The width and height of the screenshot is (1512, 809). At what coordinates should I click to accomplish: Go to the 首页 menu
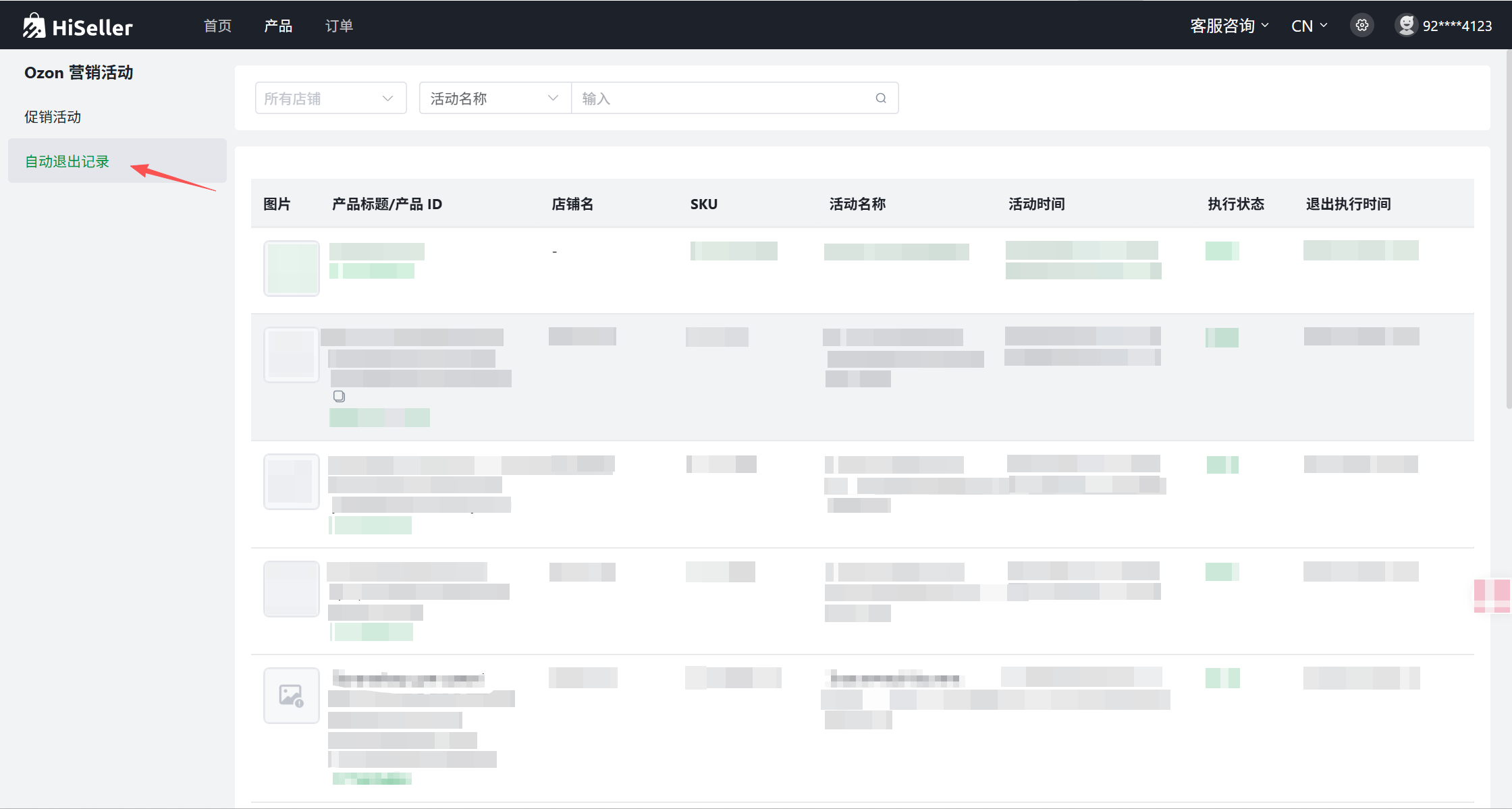pyautogui.click(x=217, y=26)
